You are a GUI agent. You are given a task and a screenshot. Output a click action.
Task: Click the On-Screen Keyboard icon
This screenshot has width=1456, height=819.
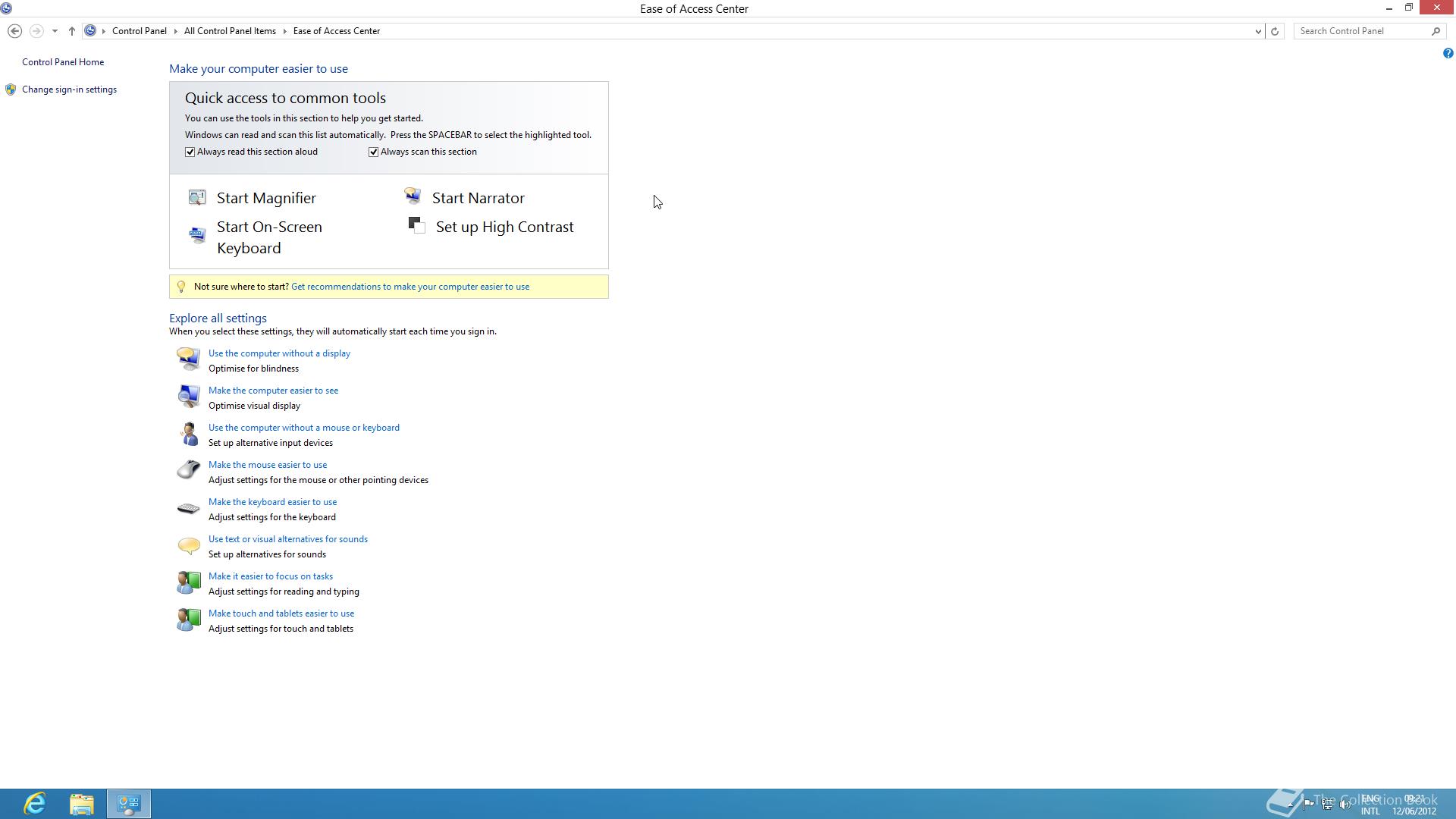(x=197, y=236)
